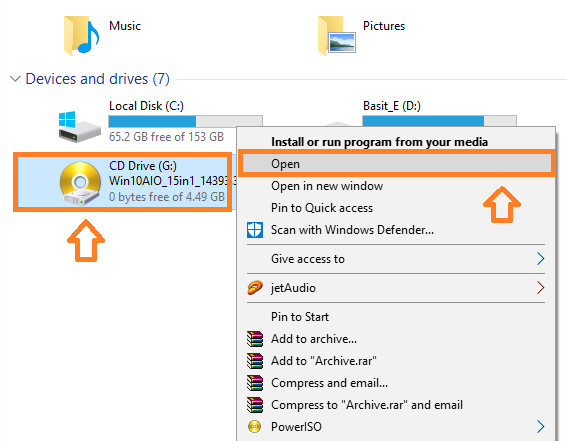Click the Windows Defender shield icon

(x=255, y=230)
